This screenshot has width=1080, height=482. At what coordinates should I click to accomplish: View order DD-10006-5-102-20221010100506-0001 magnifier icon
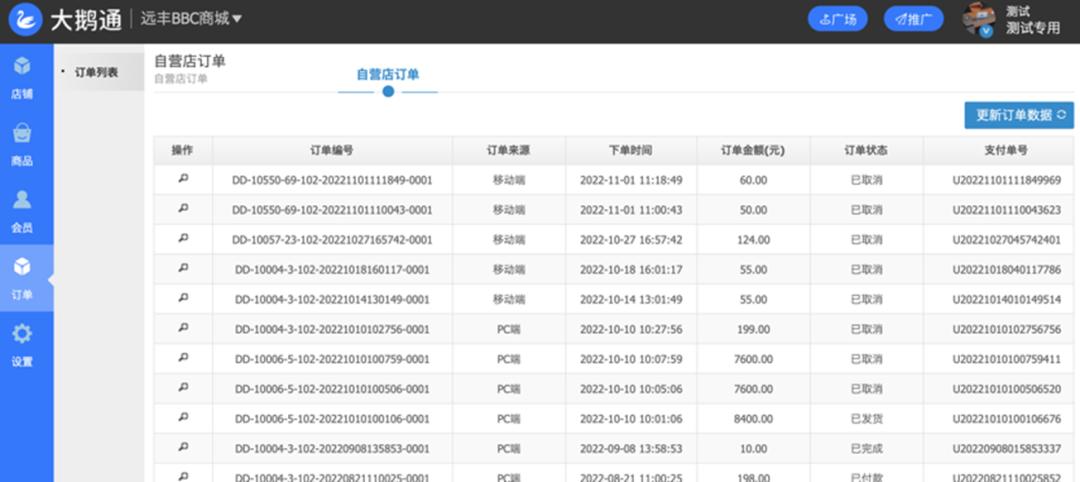pos(183,387)
